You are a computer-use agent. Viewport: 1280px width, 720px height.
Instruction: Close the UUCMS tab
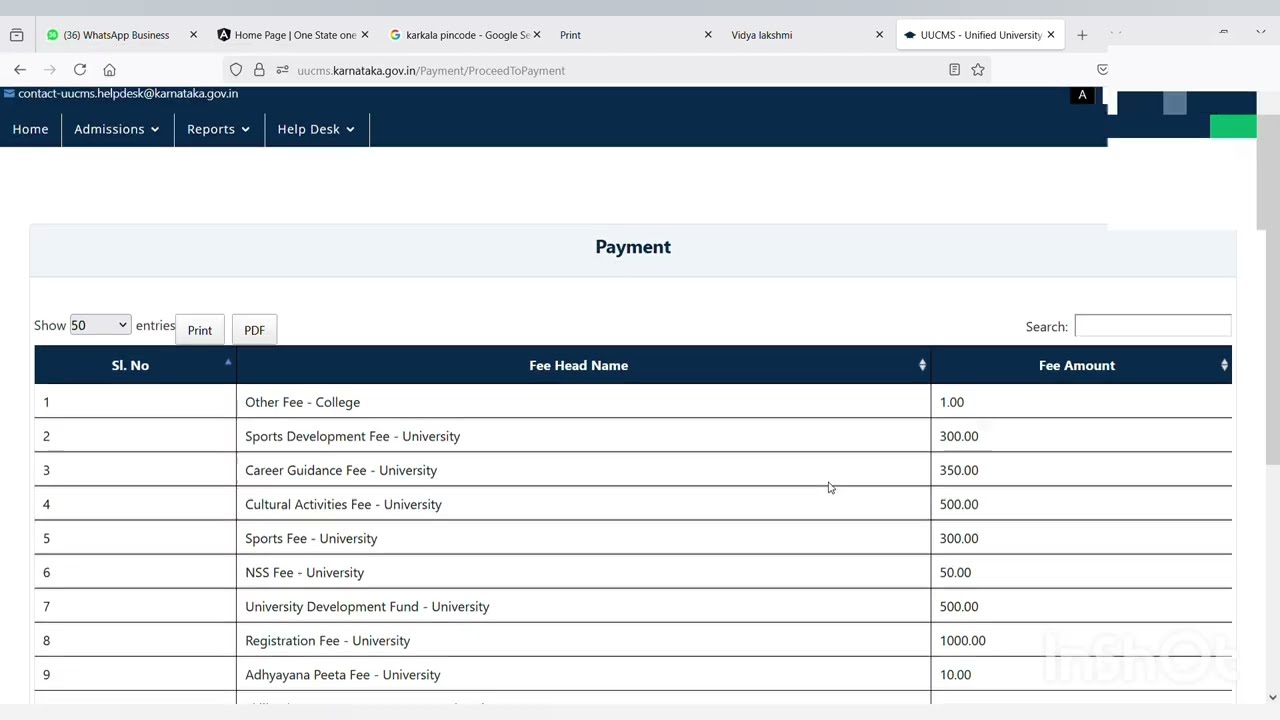pyautogui.click(x=1051, y=35)
